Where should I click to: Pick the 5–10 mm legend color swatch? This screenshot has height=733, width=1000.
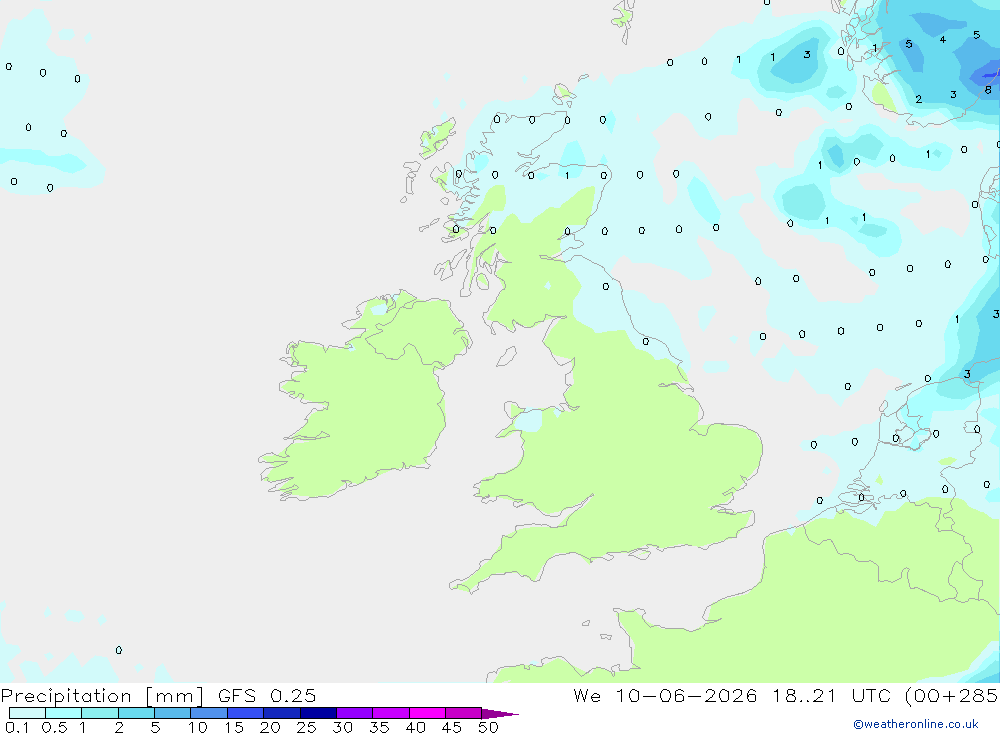172,713
